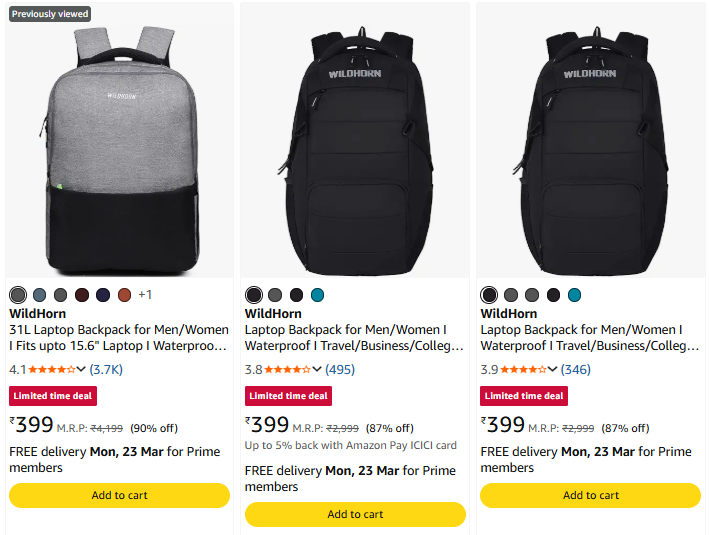
Task: Pick the navy blue swatch for the 31L backpack
Action: (103, 295)
